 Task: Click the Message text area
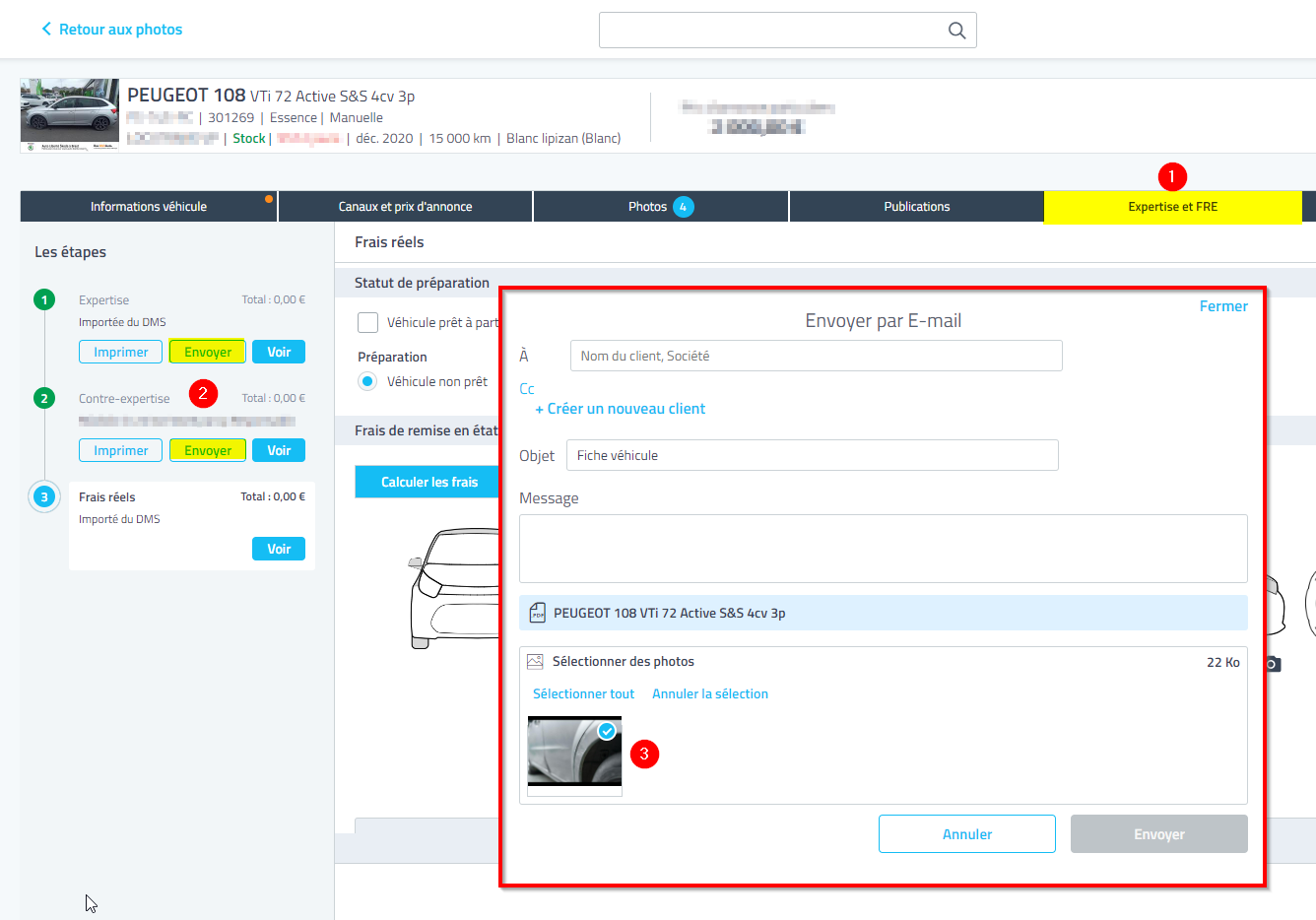(884, 549)
